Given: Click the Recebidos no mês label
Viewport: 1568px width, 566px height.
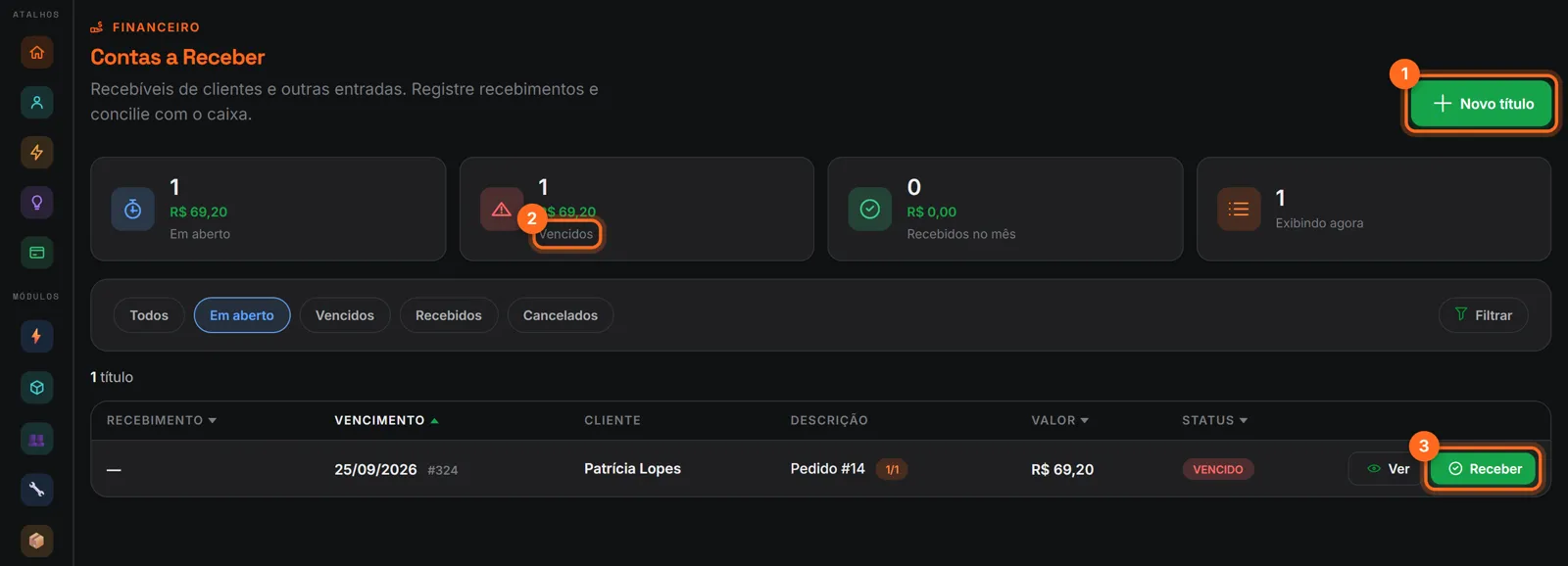Looking at the screenshot, I should pos(961,234).
